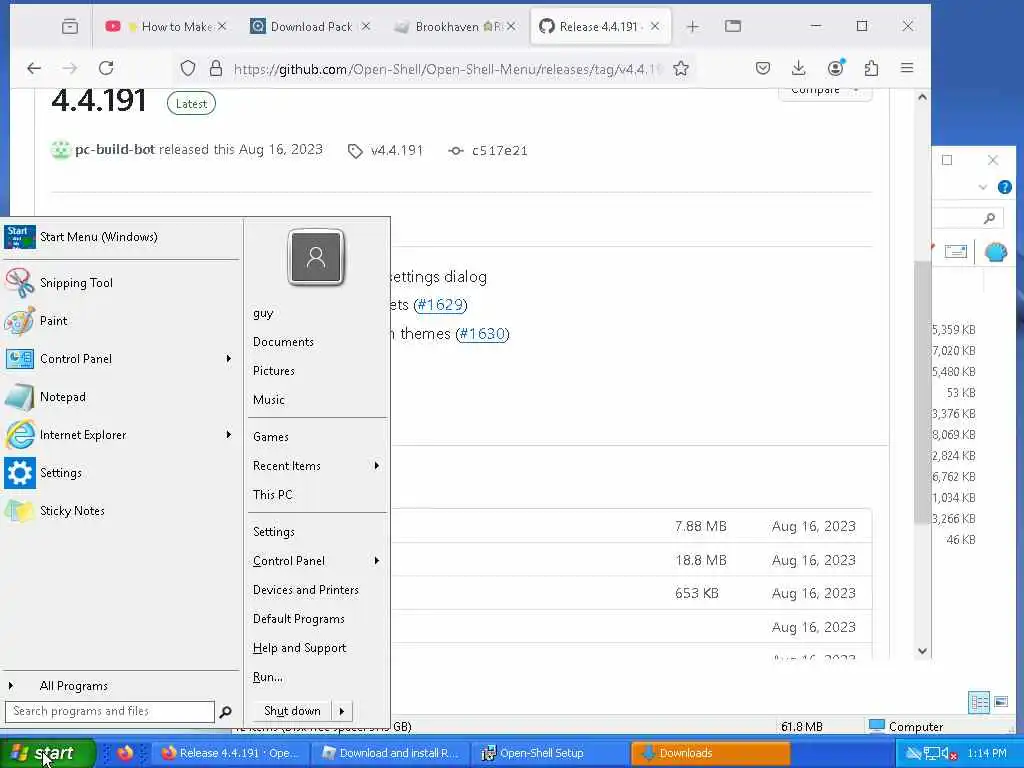Expand Recent Items submenu
This screenshot has width=1024, height=768.
[x=377, y=466]
